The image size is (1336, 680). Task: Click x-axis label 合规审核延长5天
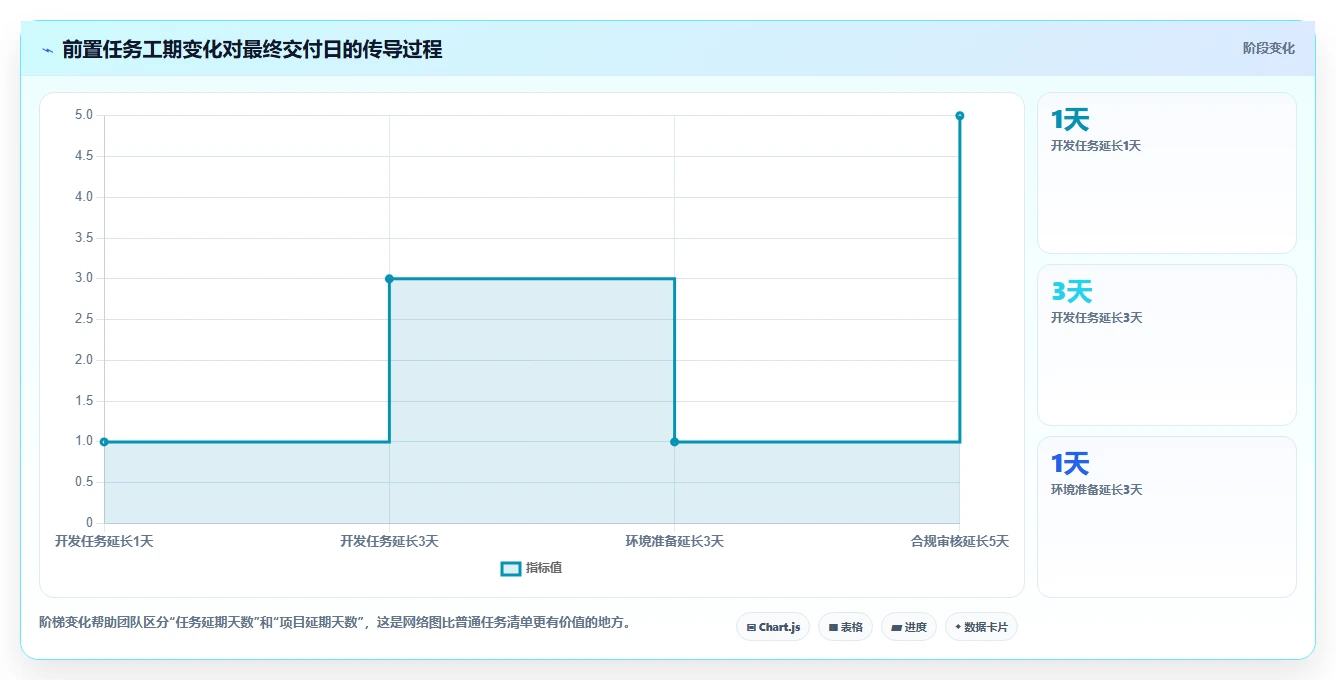(x=959, y=541)
